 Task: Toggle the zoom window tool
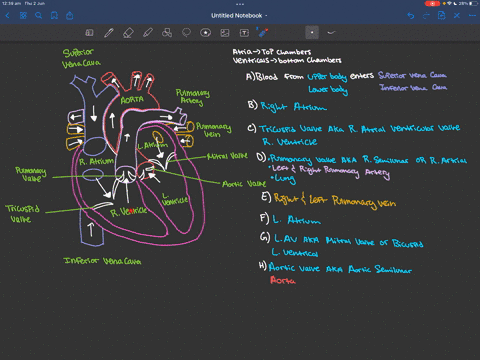point(89,33)
